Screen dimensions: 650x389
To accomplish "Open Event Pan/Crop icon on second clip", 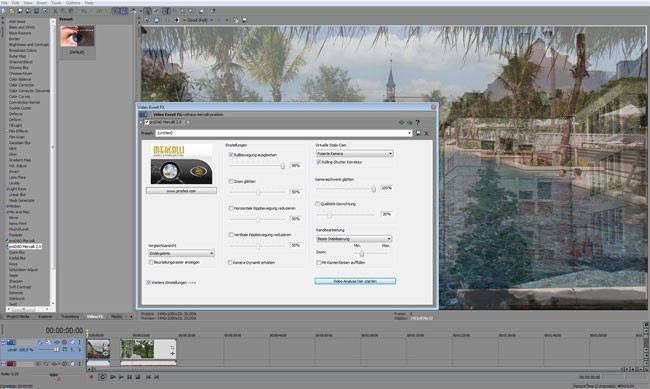I will click(172, 348).
